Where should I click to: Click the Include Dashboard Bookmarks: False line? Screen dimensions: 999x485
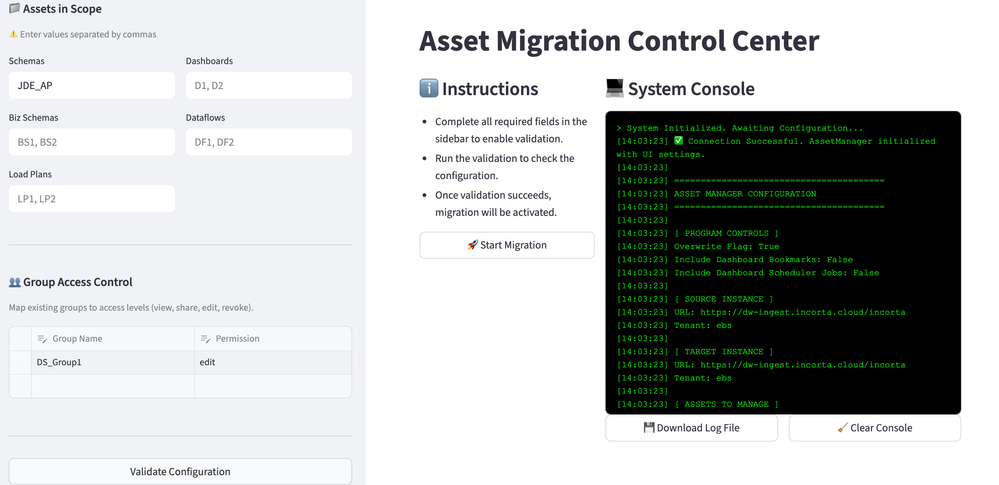click(x=735, y=260)
